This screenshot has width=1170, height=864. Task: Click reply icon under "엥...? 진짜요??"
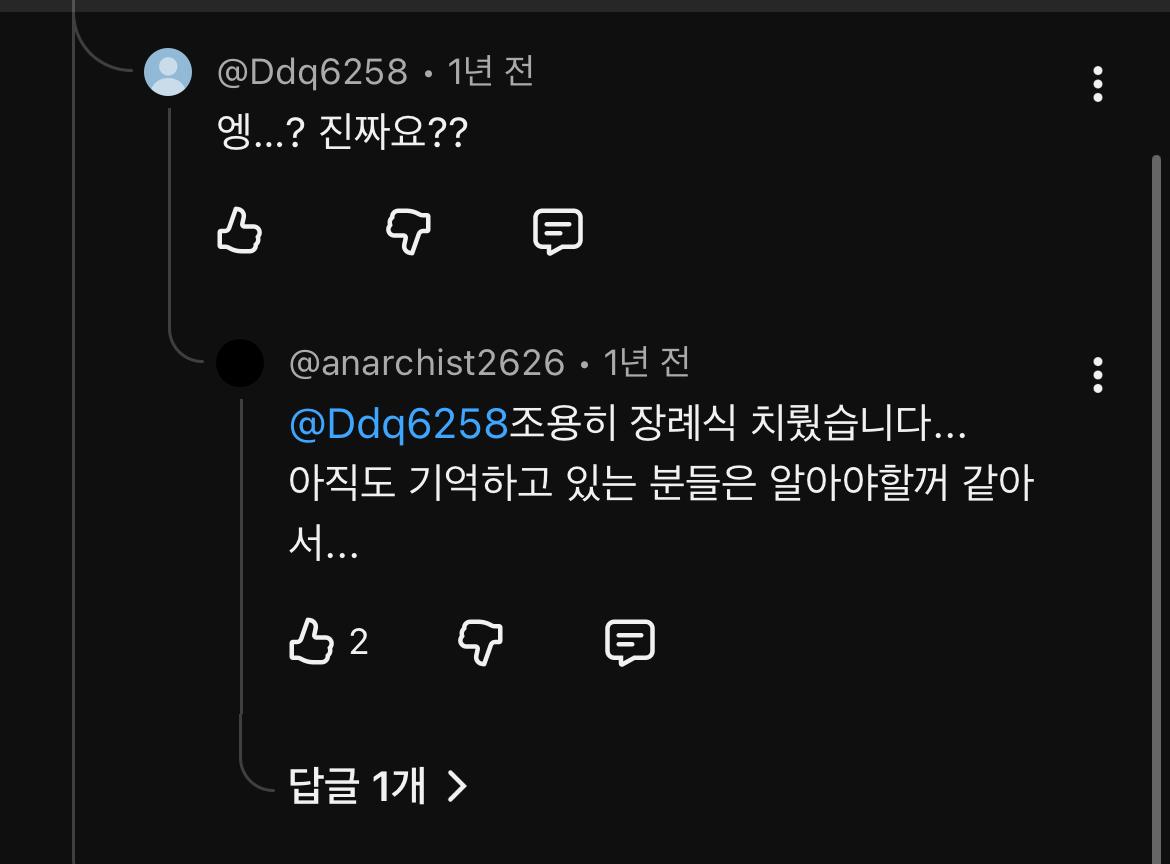pyautogui.click(x=557, y=231)
